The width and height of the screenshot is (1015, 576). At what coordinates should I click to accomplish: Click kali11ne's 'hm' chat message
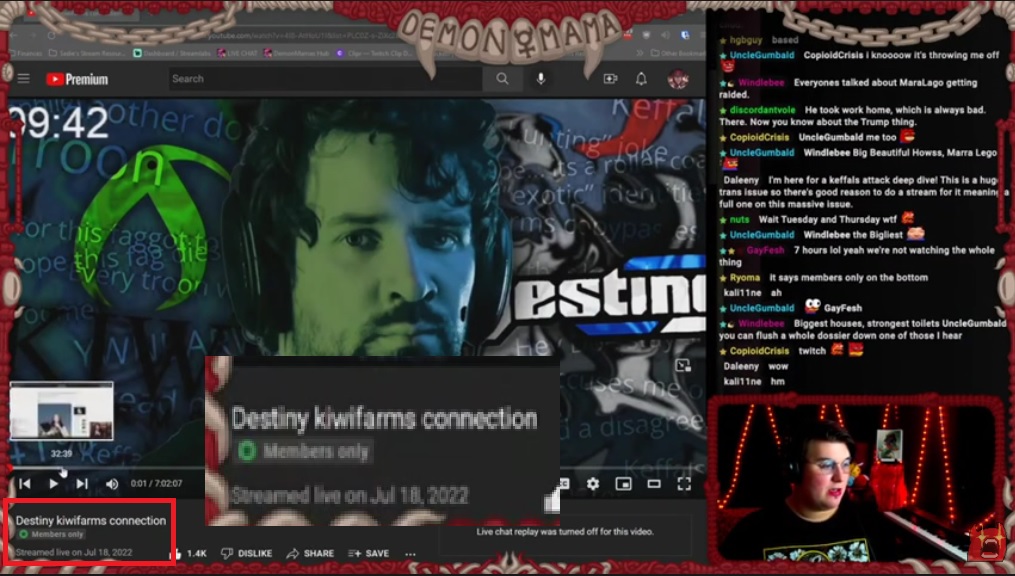(754, 382)
